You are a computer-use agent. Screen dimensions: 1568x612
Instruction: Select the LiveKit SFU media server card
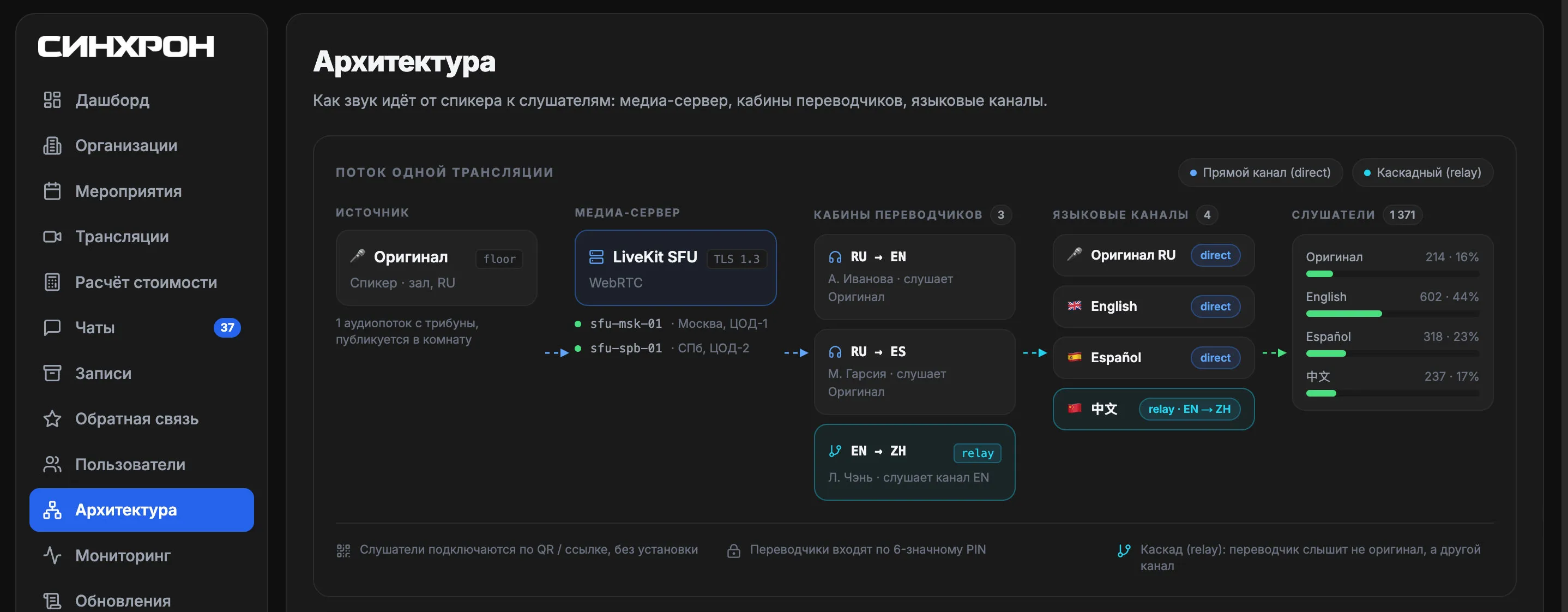pyautogui.click(x=676, y=268)
